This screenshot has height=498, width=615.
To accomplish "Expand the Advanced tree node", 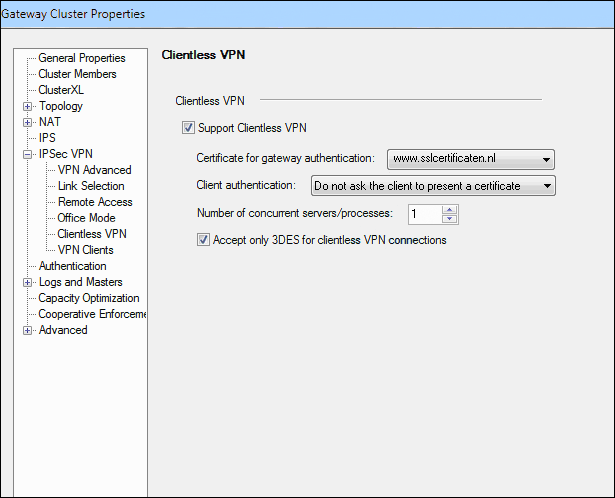I will 27,331.
